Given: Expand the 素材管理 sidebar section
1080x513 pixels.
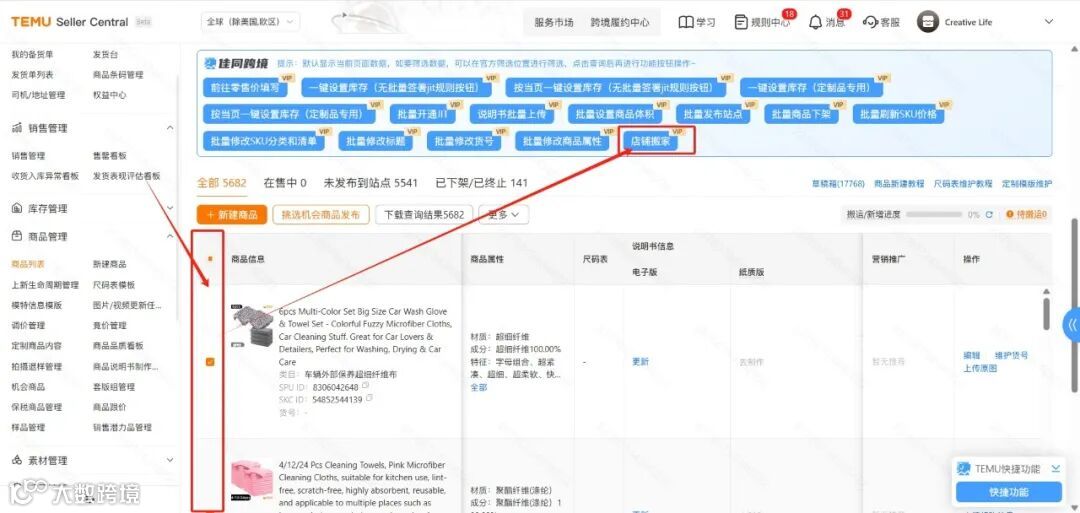Looking at the screenshot, I should (x=170, y=460).
